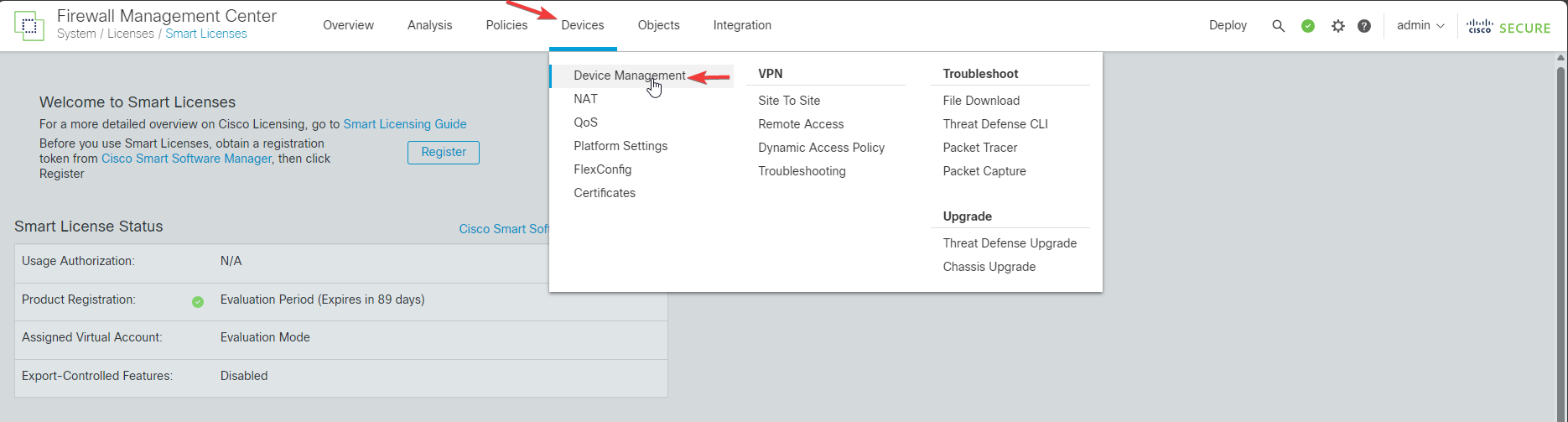Screen dimensions: 1568x422
Task: Click the Firewall Management Center logo icon
Action: pos(29,26)
